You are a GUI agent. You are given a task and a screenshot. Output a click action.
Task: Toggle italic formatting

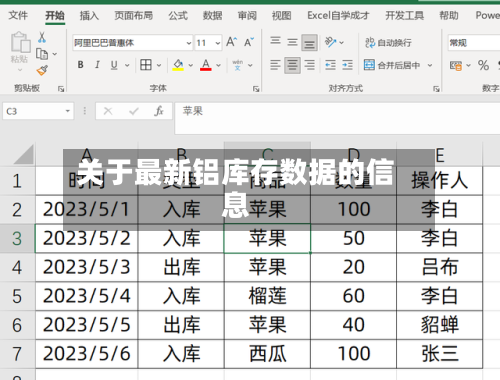point(97,65)
